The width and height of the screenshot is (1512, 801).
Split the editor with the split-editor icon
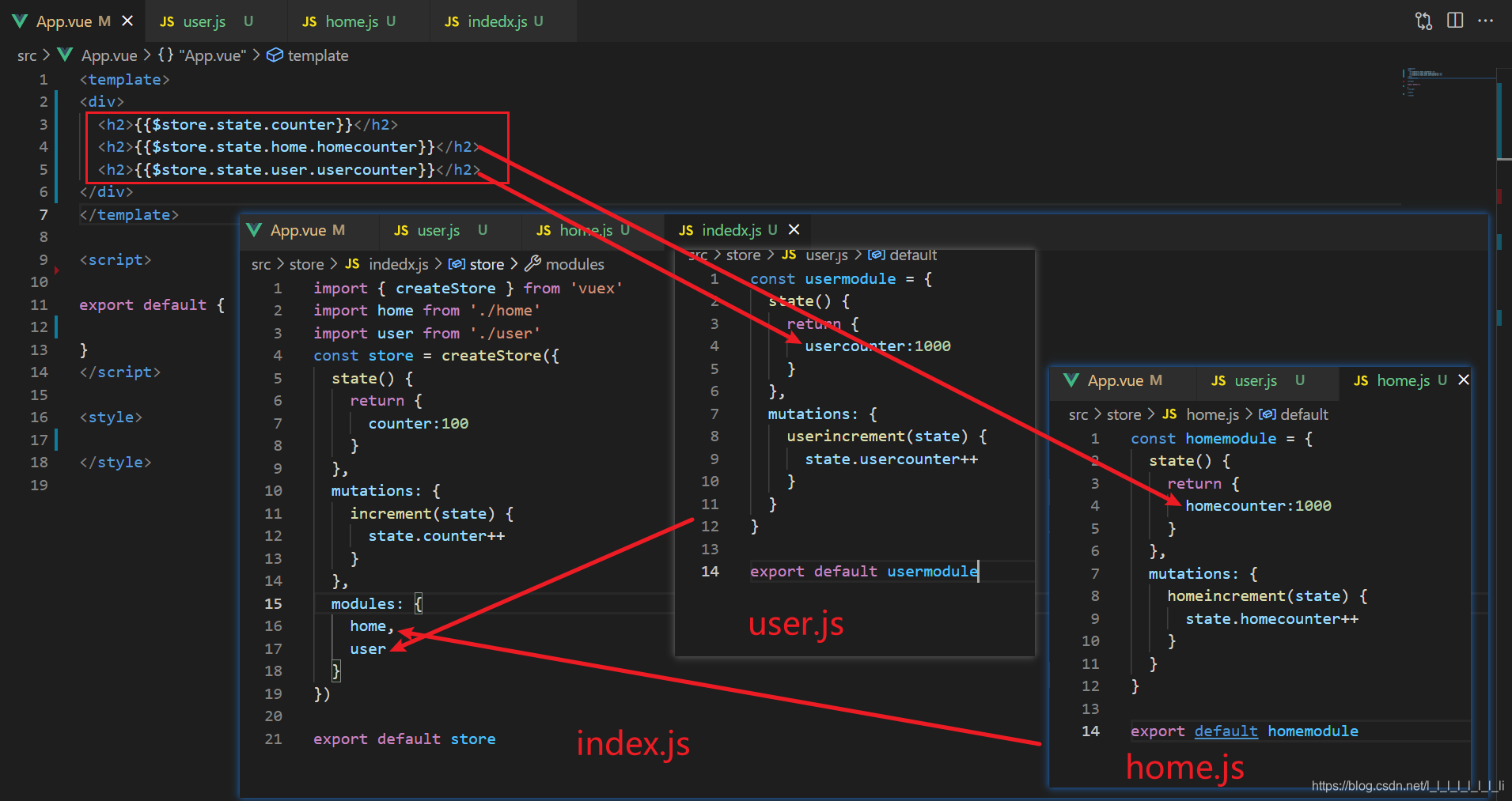coord(1455,21)
